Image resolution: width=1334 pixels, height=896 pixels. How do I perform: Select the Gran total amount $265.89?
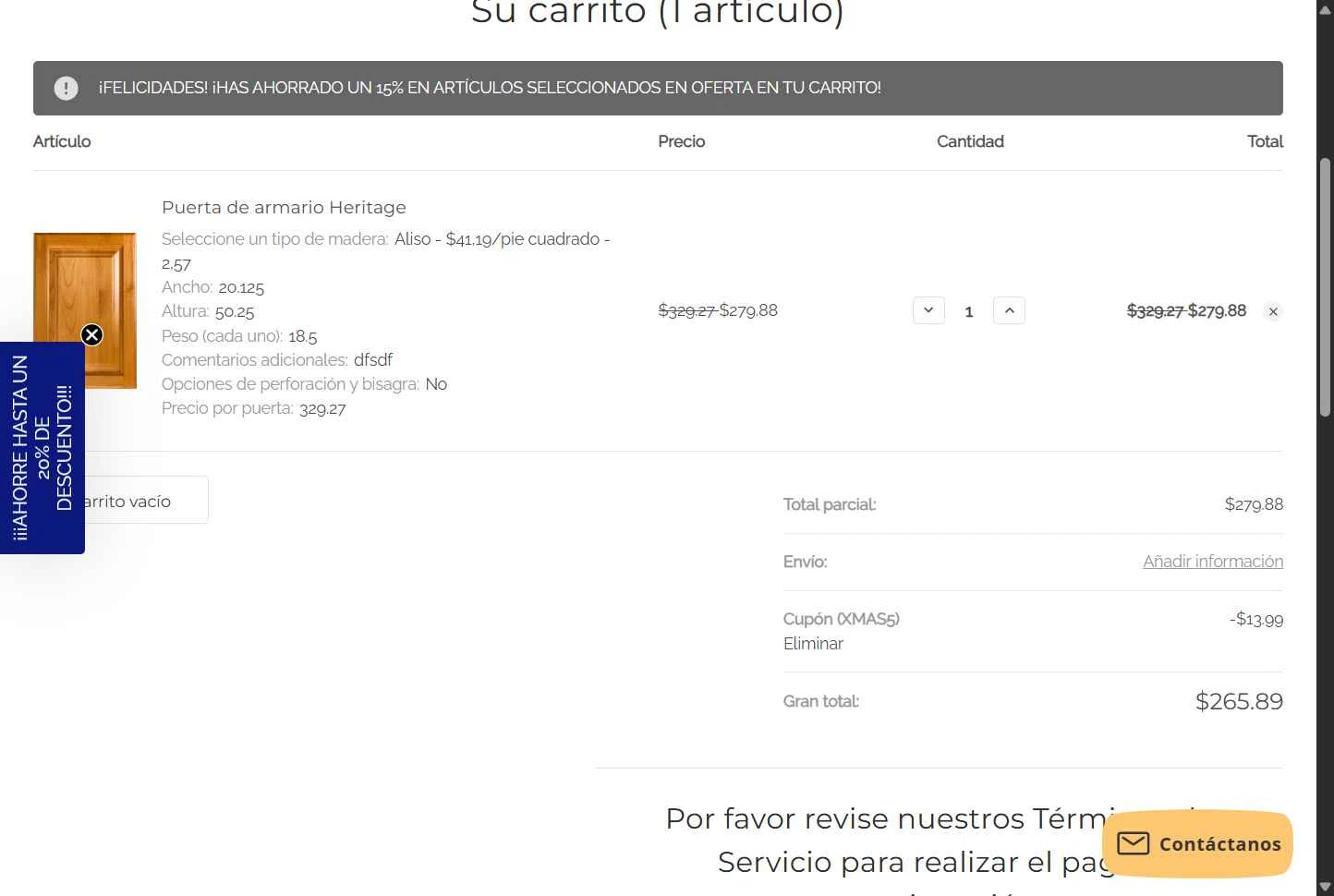pos(1239,701)
